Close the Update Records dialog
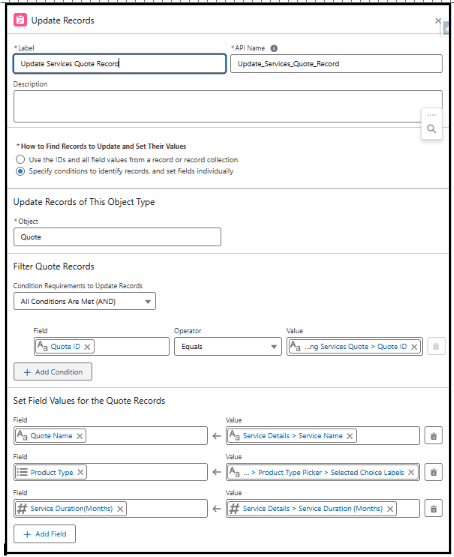 (x=438, y=21)
